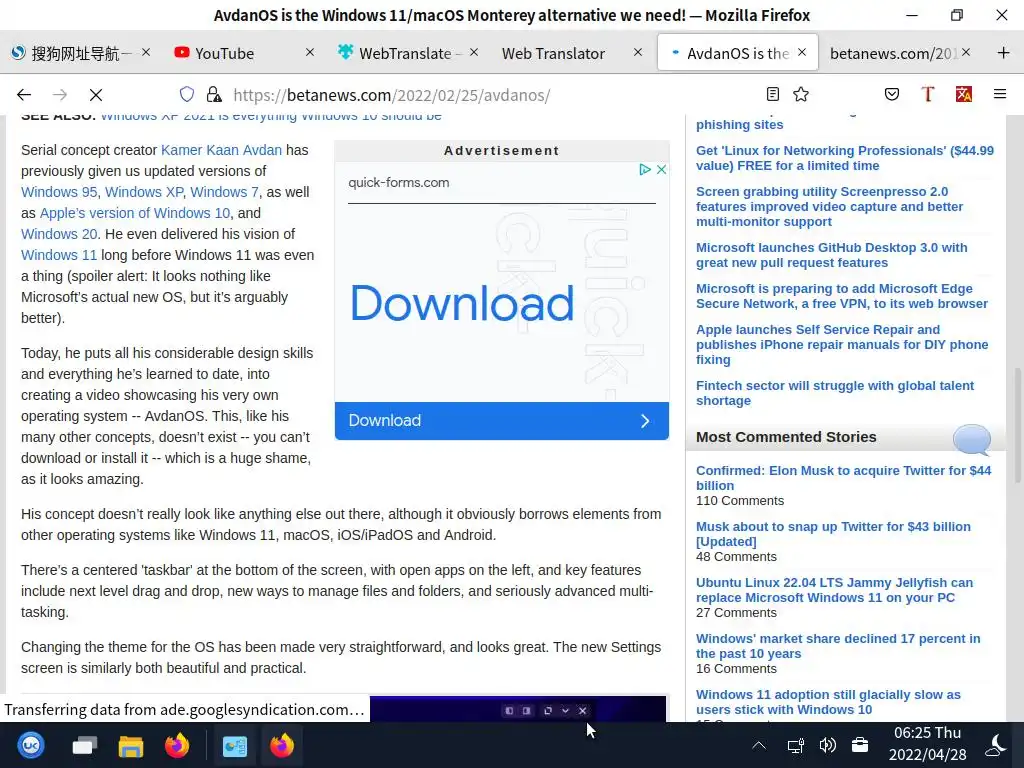This screenshot has width=1024, height=768.
Task: Bookmark this page with the star
Action: [801, 94]
